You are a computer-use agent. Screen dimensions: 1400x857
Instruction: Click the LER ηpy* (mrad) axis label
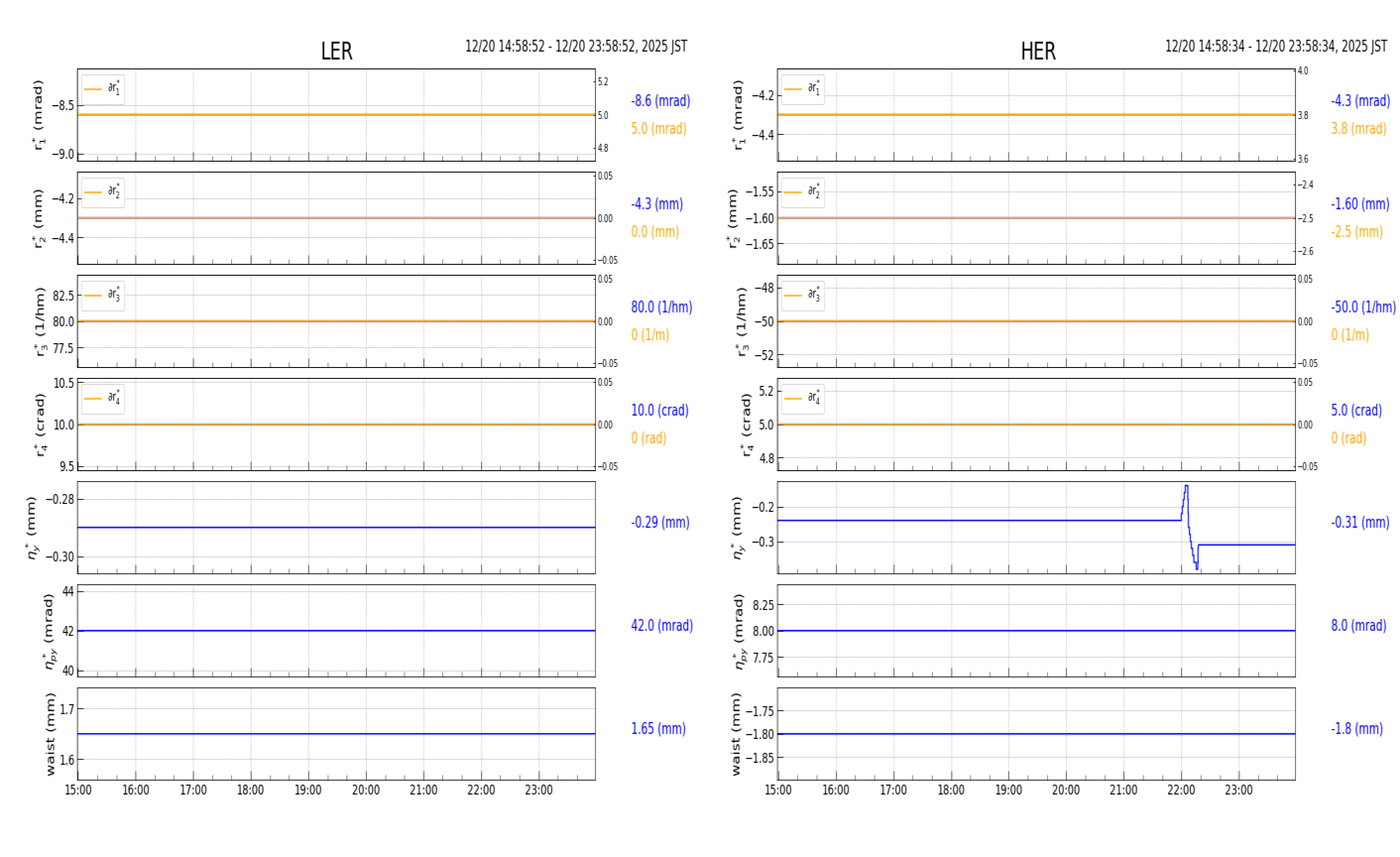point(49,631)
